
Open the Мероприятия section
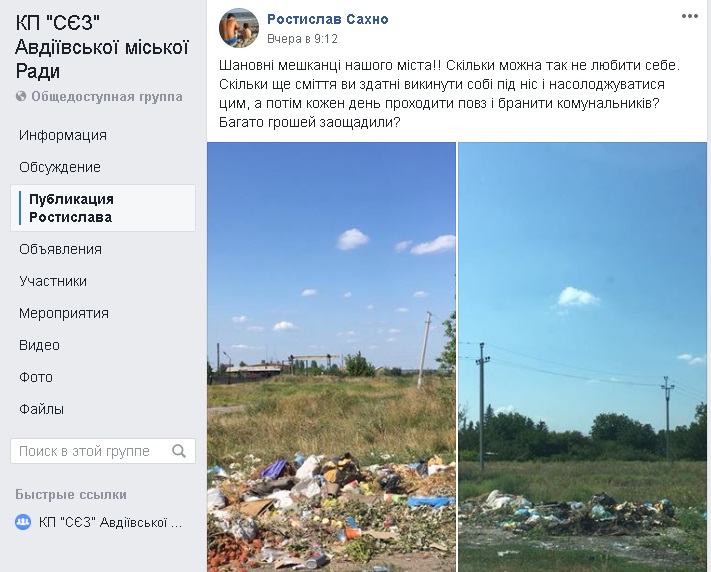[x=64, y=313]
